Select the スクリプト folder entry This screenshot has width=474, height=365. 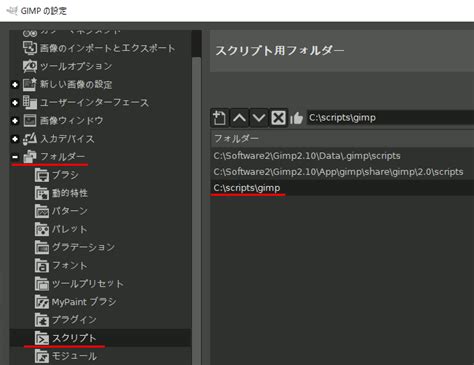[x=74, y=338]
